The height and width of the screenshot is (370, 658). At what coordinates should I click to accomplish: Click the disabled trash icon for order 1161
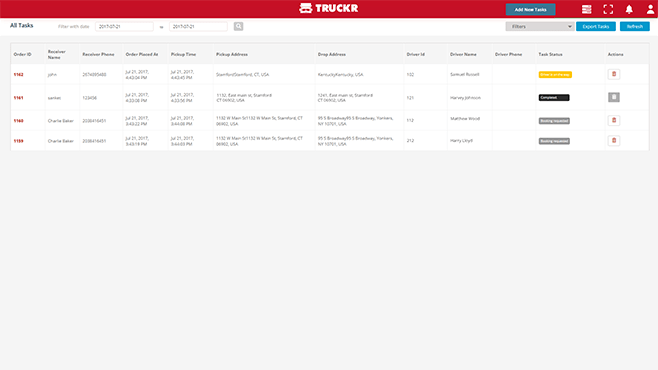[614, 97]
